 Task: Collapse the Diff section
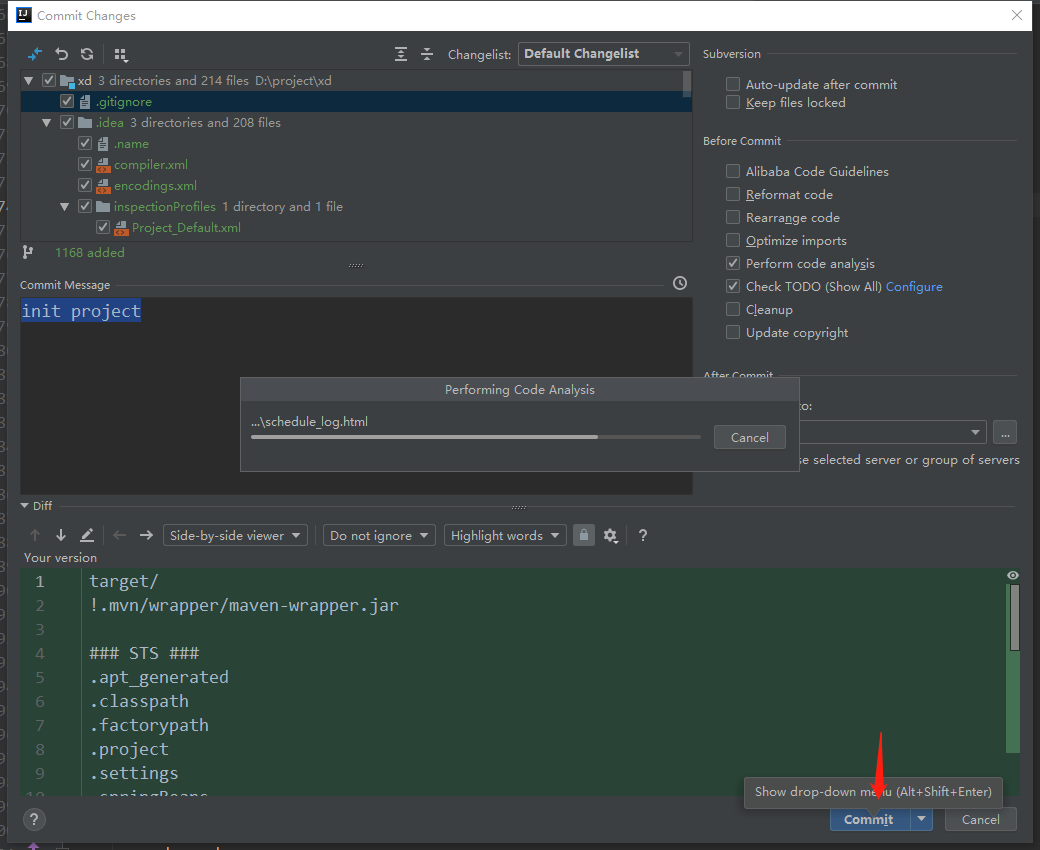point(25,506)
